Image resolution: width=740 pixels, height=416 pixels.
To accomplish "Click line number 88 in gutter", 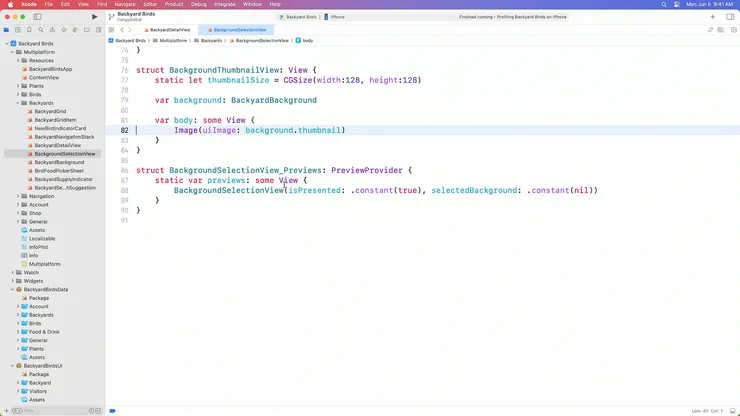I will pos(124,190).
